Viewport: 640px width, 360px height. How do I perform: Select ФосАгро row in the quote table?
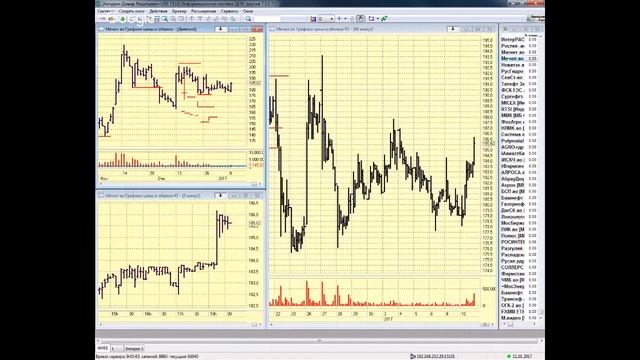pyautogui.click(x=519, y=122)
